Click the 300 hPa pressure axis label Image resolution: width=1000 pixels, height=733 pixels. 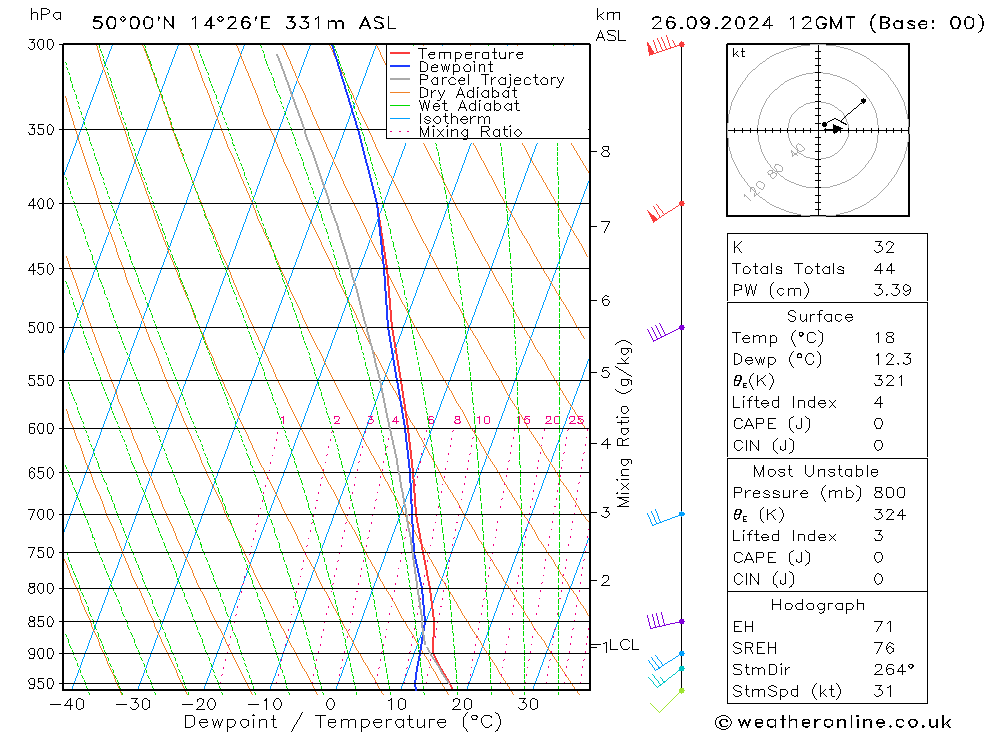coord(41,45)
